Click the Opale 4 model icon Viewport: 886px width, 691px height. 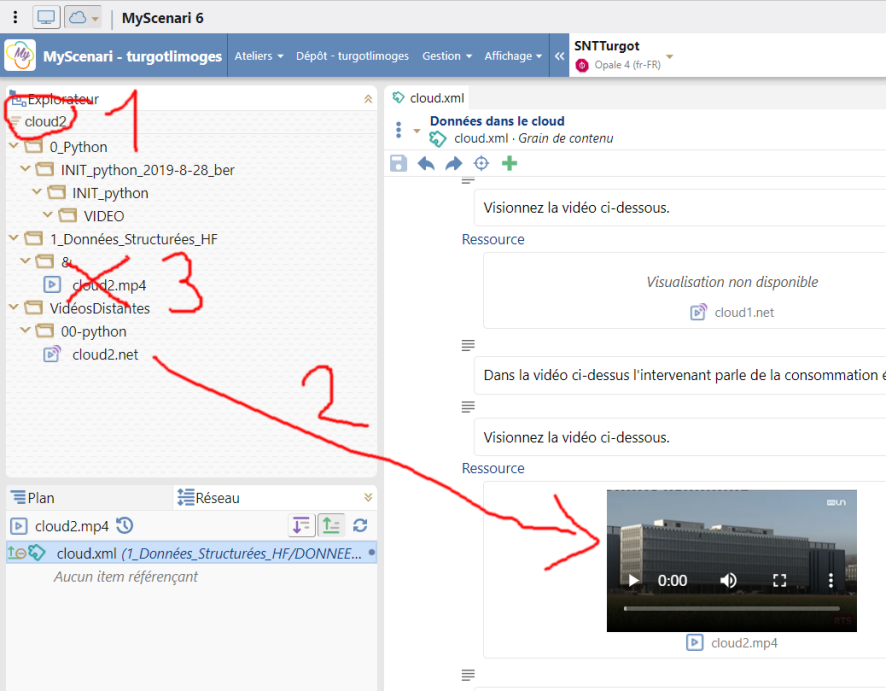tap(581, 65)
